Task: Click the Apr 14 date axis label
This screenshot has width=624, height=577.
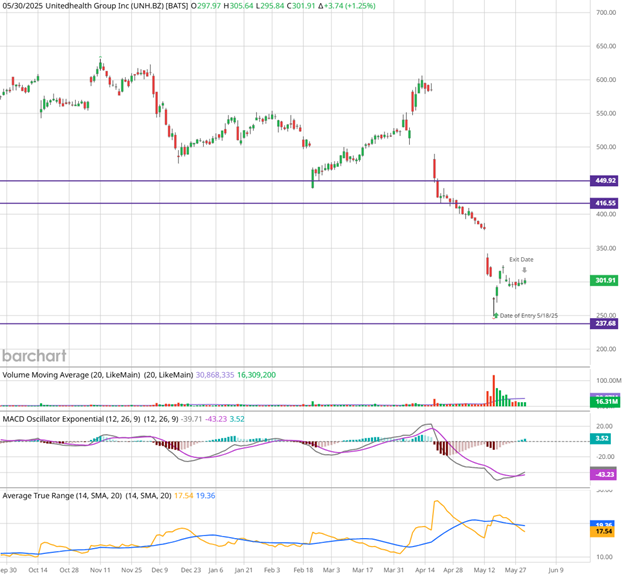Action: (x=425, y=570)
